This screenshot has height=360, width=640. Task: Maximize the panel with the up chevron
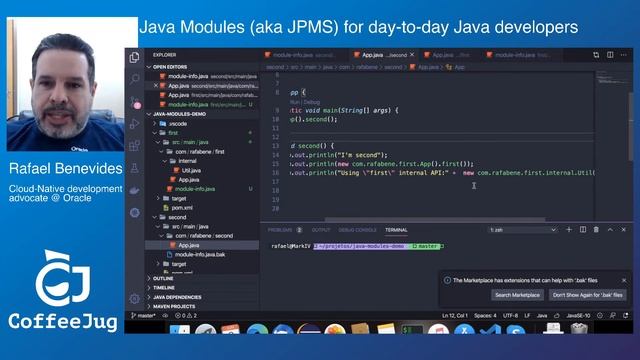[x=610, y=230]
